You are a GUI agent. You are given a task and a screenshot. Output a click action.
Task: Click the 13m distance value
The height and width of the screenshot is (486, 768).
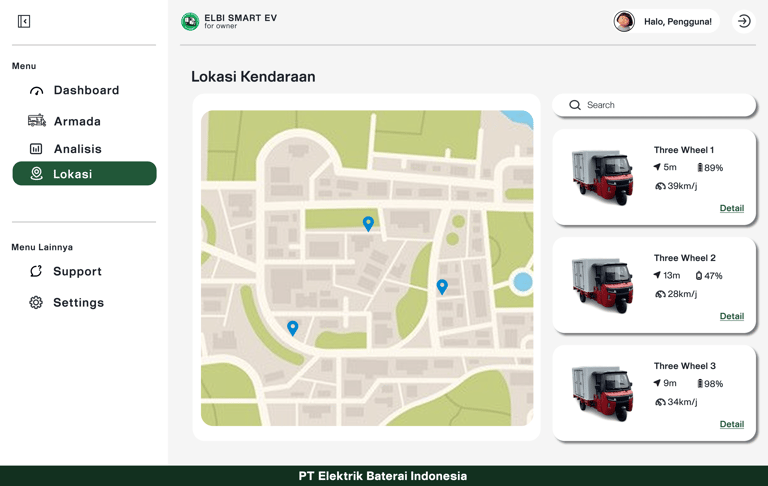[672, 275]
